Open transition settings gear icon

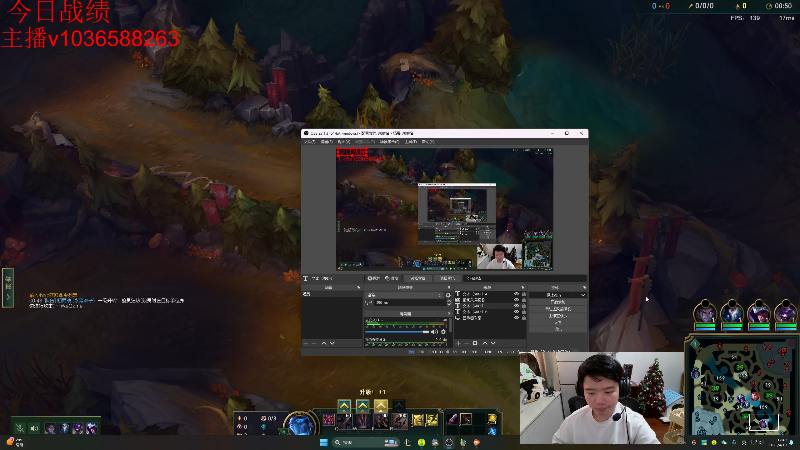(x=448, y=295)
